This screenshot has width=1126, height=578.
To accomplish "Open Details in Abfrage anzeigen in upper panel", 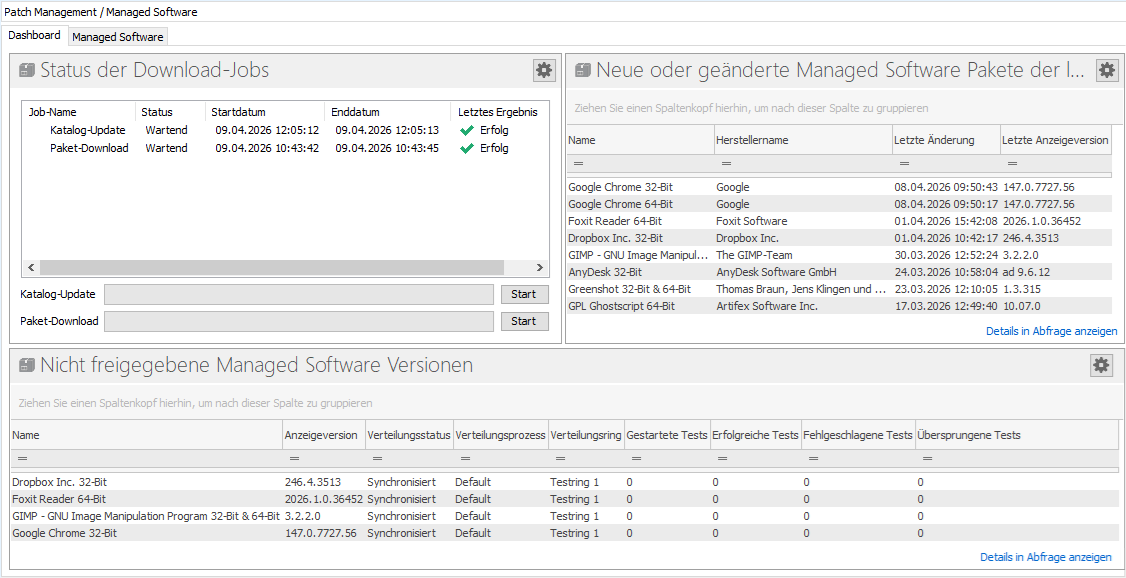I will 1051,331.
